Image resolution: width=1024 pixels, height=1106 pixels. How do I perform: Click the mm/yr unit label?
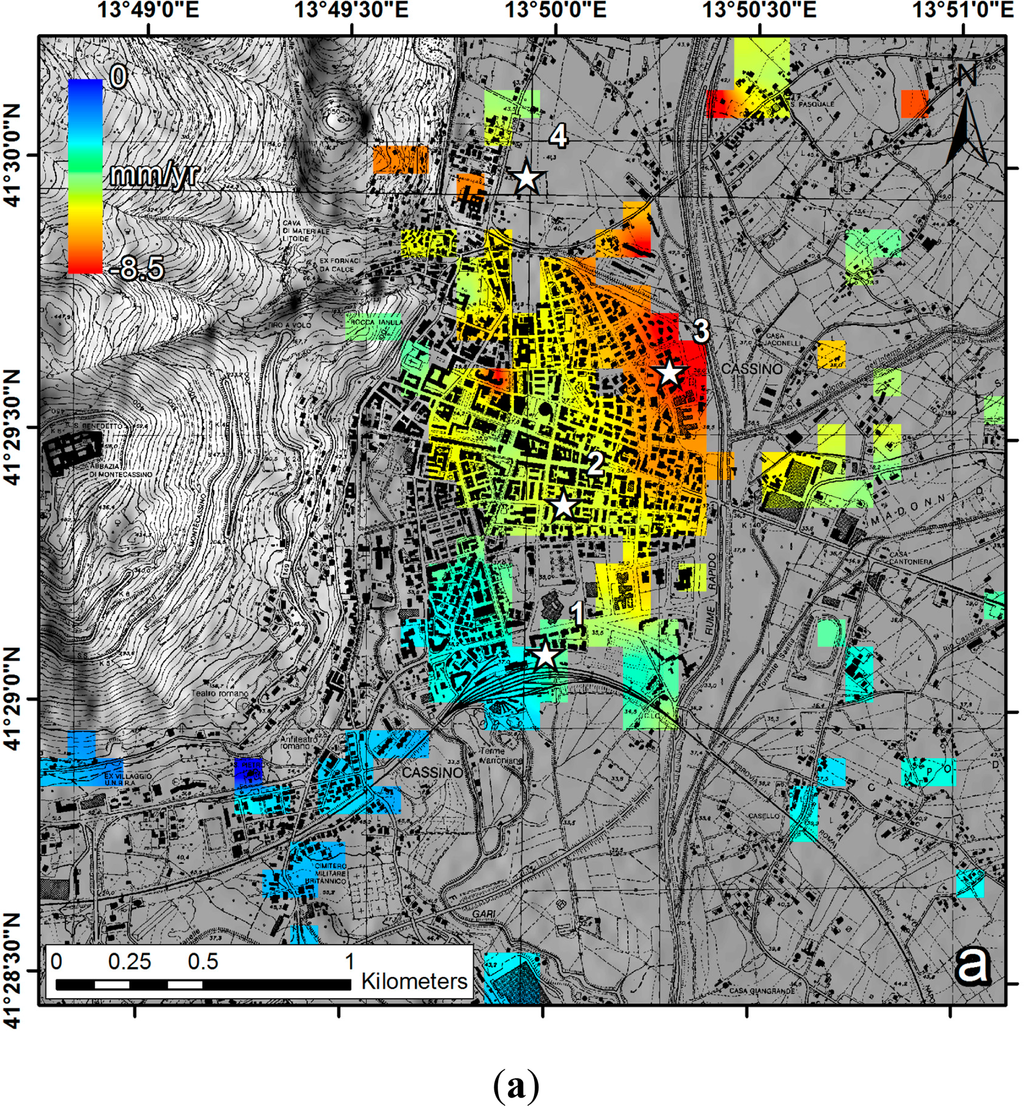coord(154,175)
